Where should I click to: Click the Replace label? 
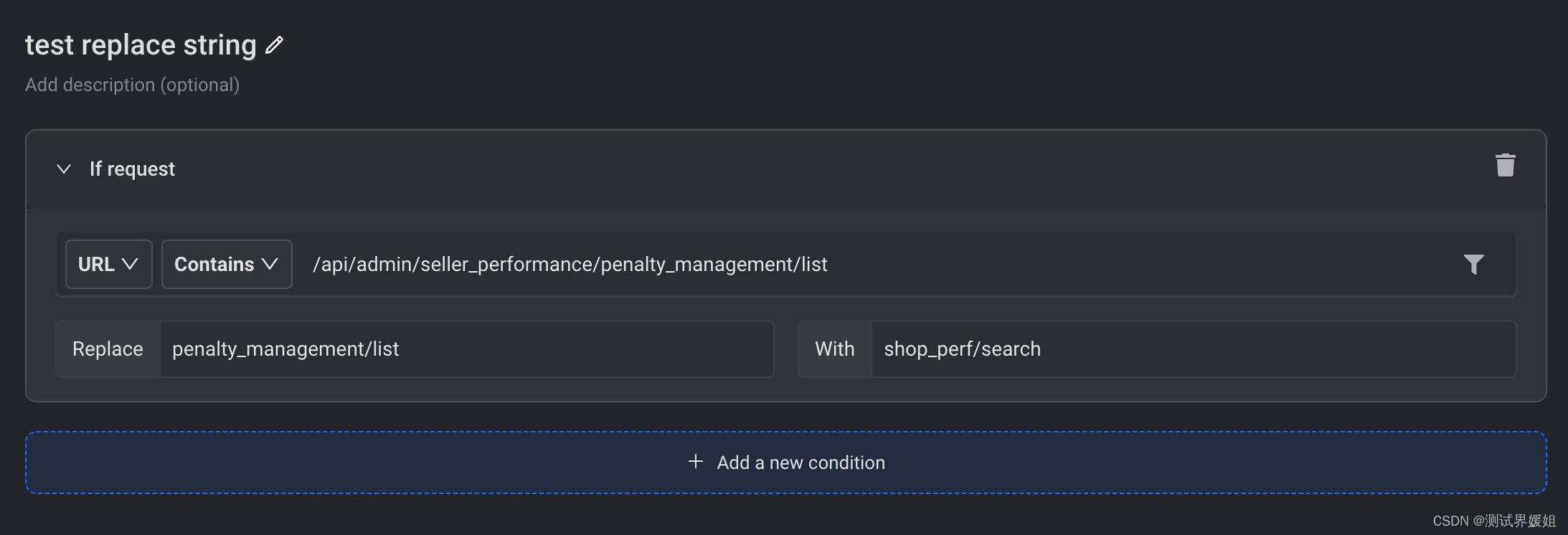pyautogui.click(x=107, y=349)
